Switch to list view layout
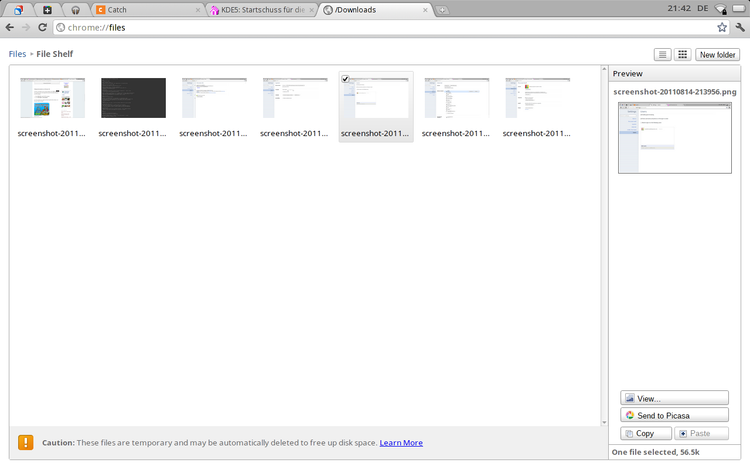This screenshot has width=750, height=469. pos(663,55)
